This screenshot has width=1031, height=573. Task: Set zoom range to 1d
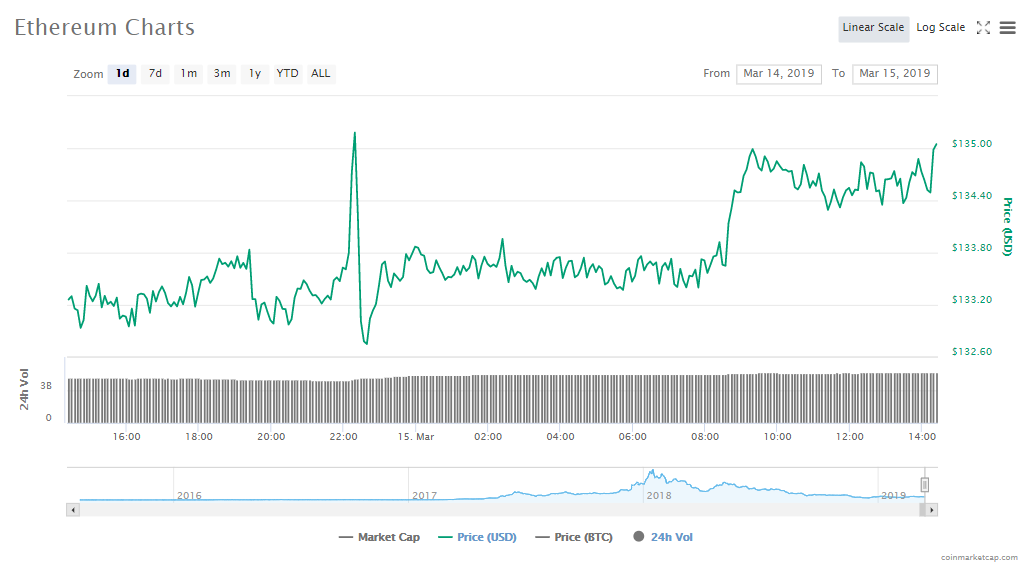[x=122, y=73]
